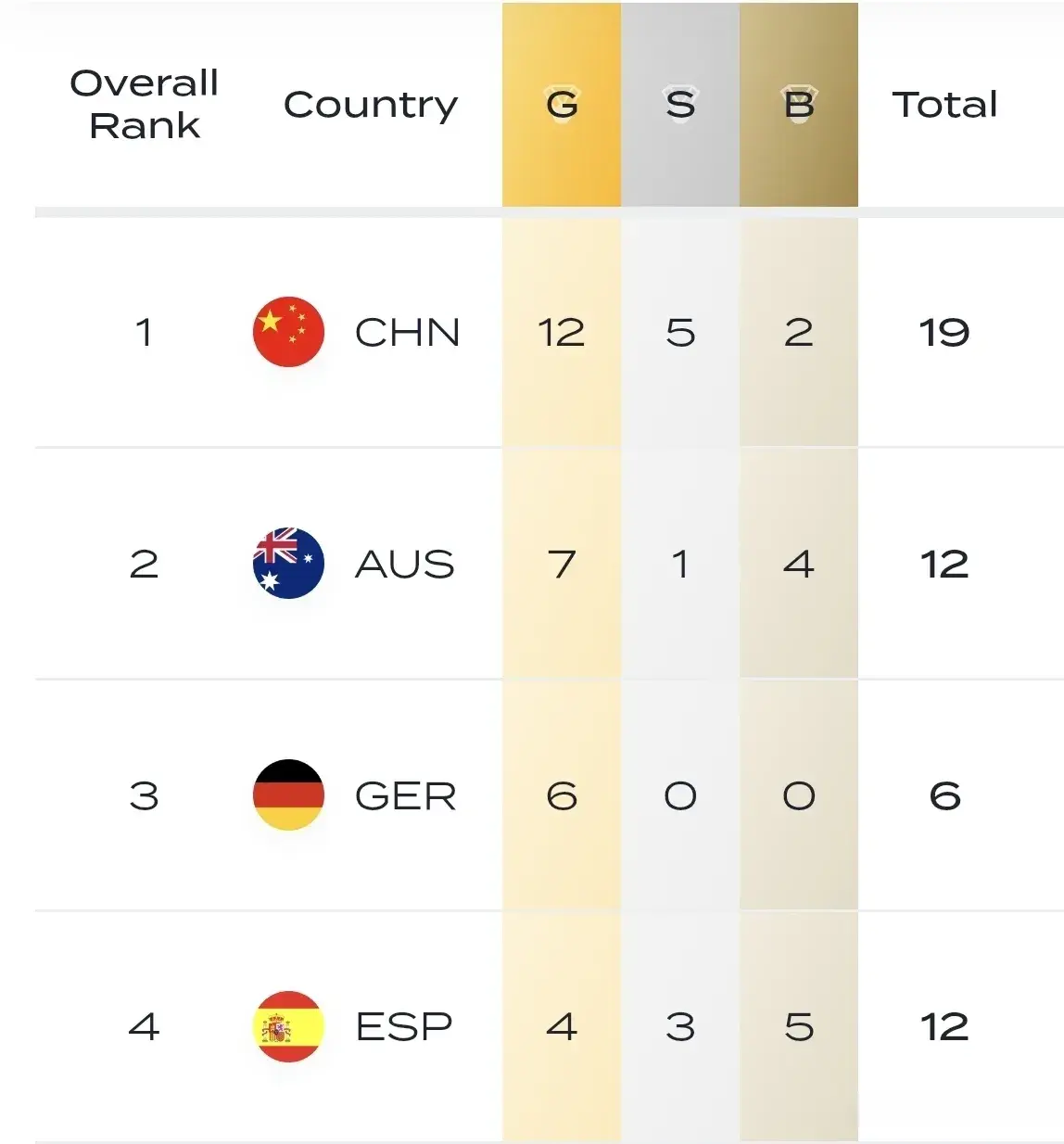Click the gold medal G icon
1064x1144 pixels.
coord(562,105)
